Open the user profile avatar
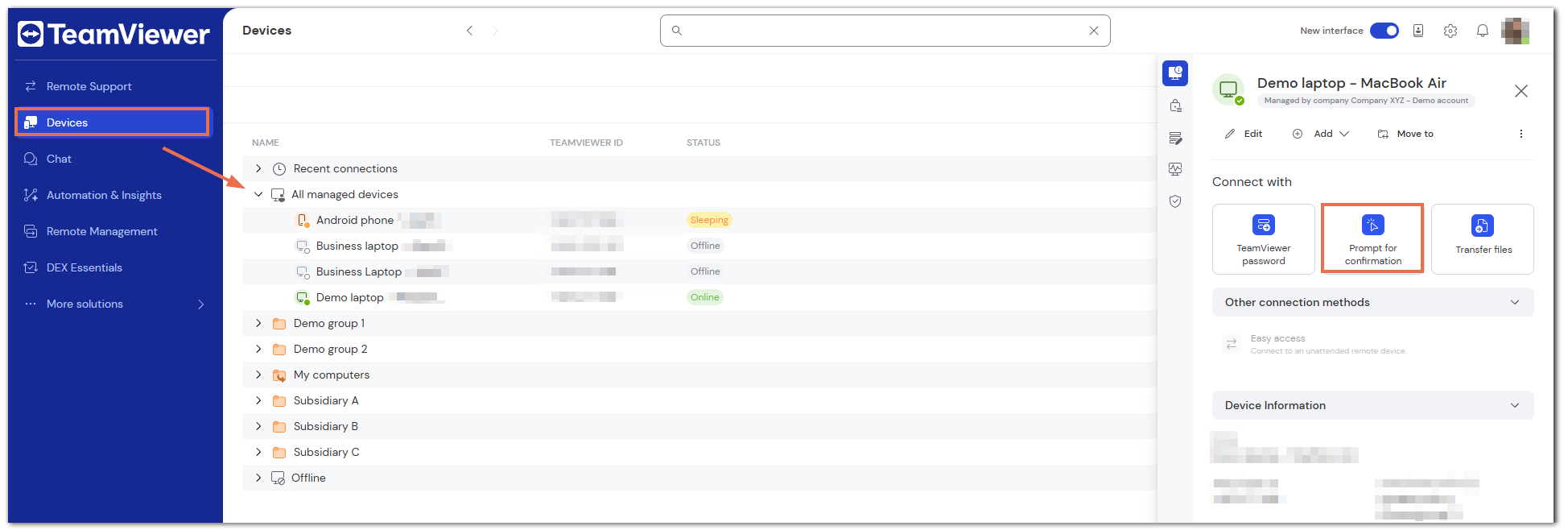 coord(1516,31)
